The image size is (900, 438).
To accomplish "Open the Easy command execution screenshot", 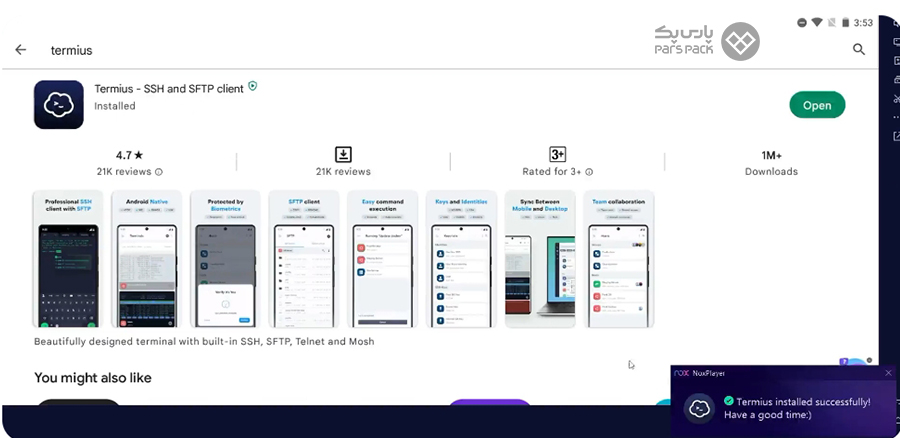I will pos(382,259).
